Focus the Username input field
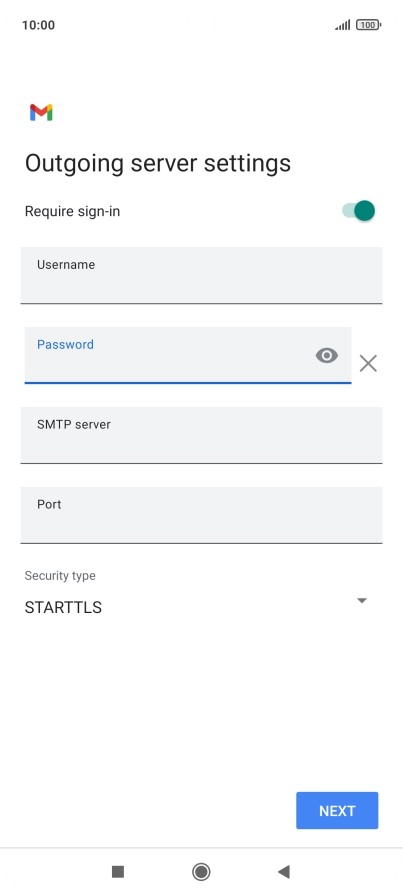 pos(201,275)
